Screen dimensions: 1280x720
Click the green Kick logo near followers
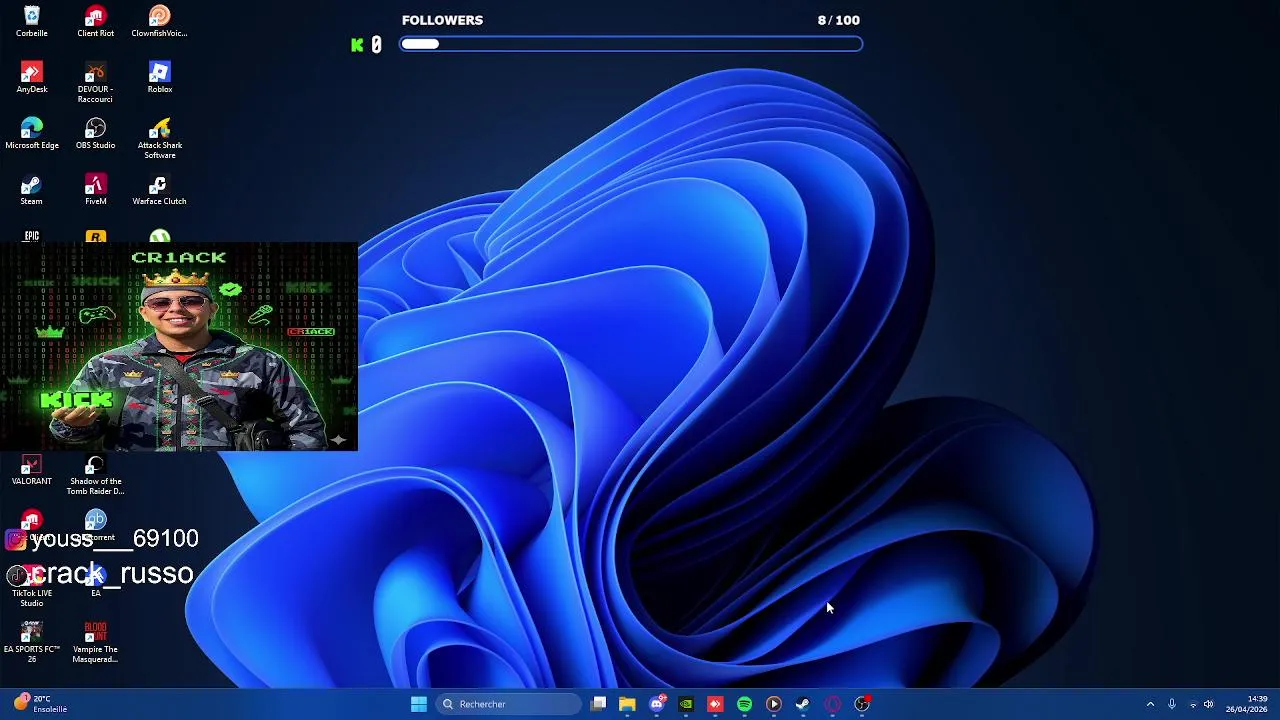[x=357, y=44]
